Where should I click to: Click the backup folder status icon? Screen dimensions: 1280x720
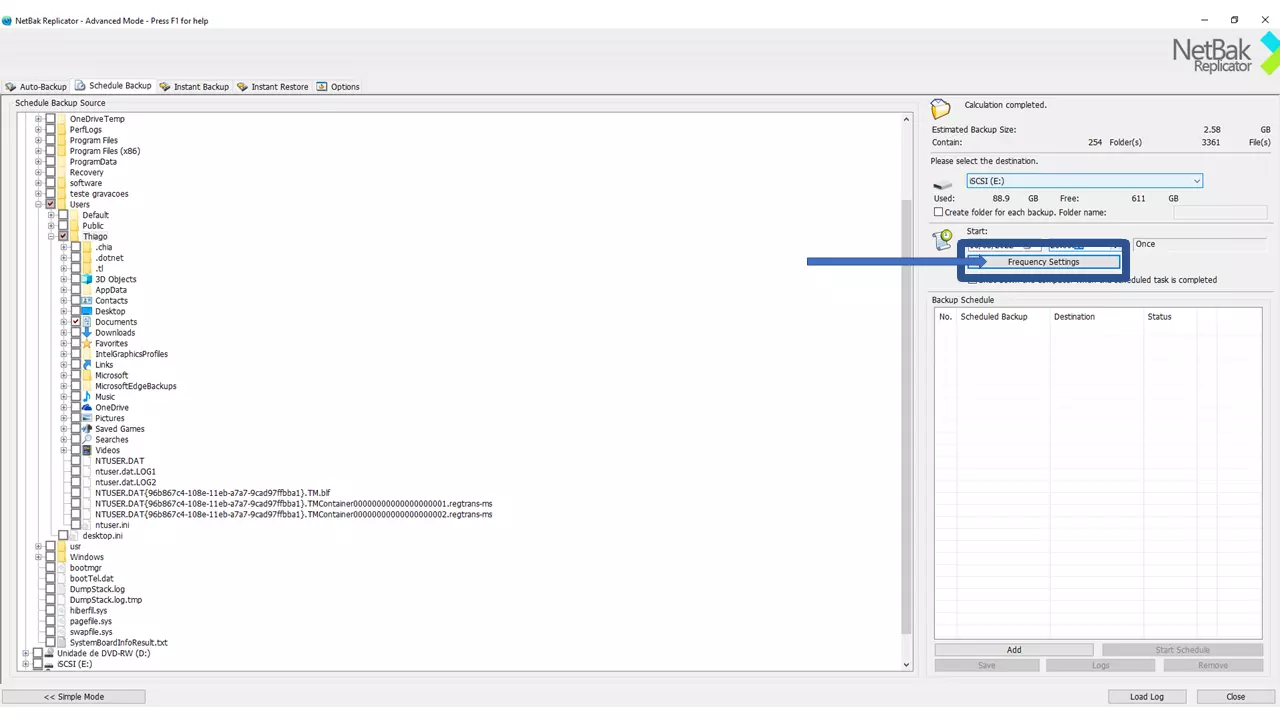(x=940, y=108)
